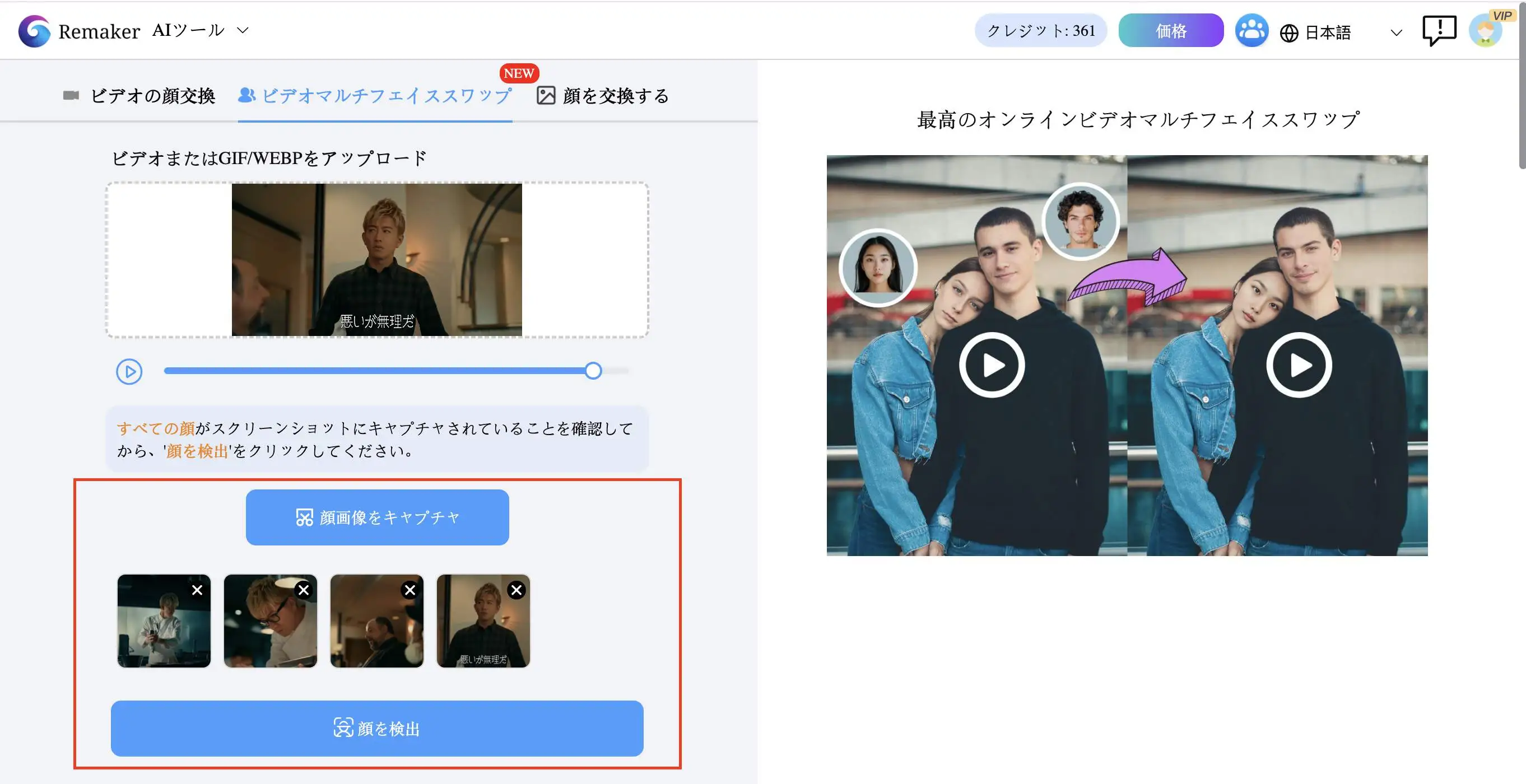Open the AIツール dropdown menu

click(x=200, y=30)
